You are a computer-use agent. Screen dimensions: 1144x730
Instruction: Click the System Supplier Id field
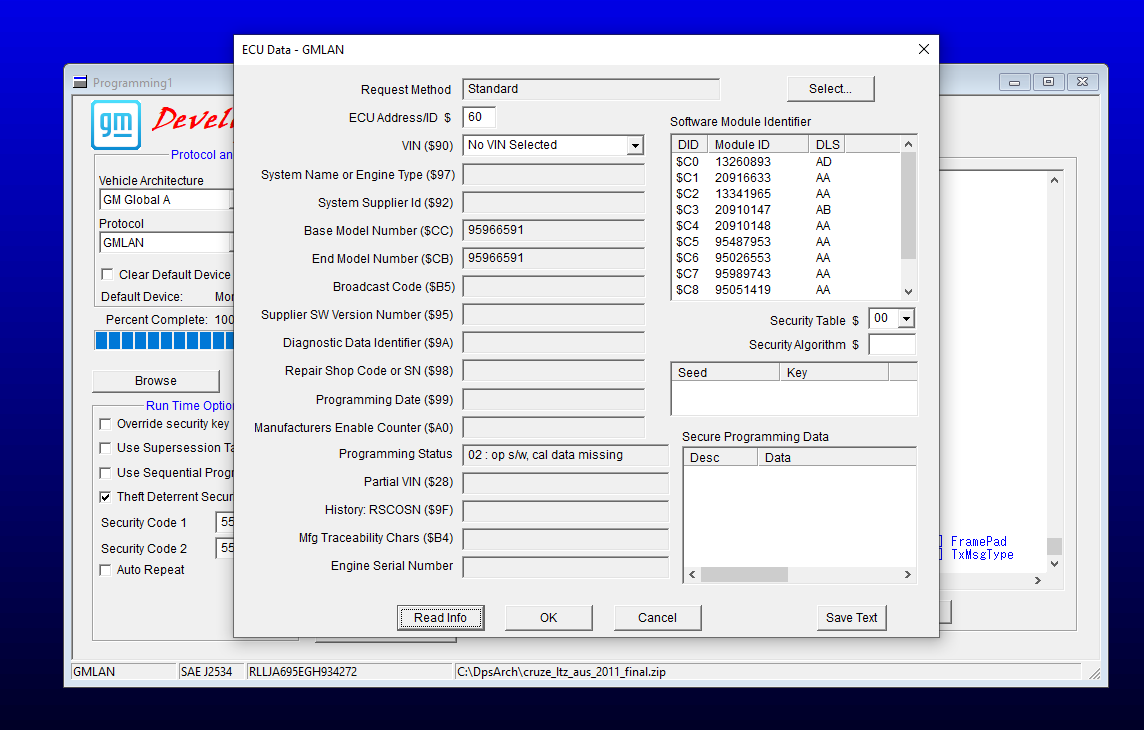[x=554, y=203]
